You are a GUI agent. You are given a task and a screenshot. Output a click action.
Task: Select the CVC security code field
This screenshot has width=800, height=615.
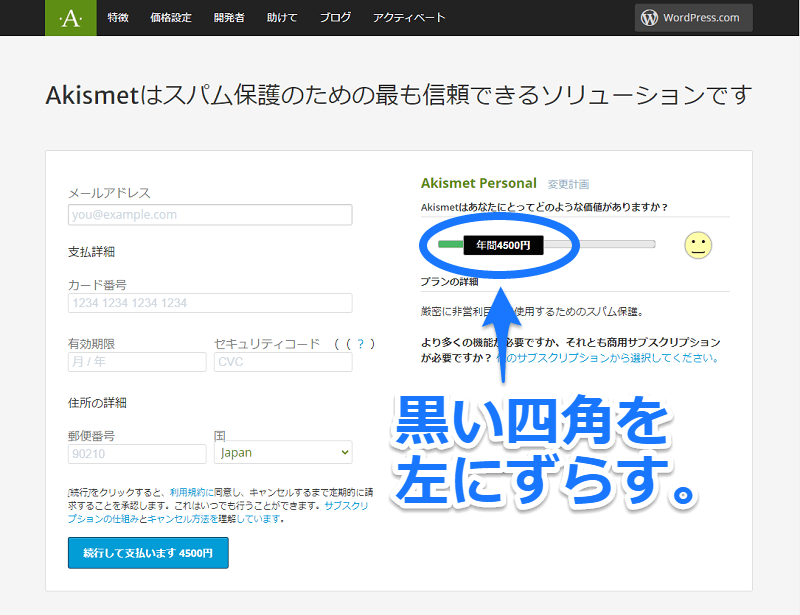coord(283,362)
